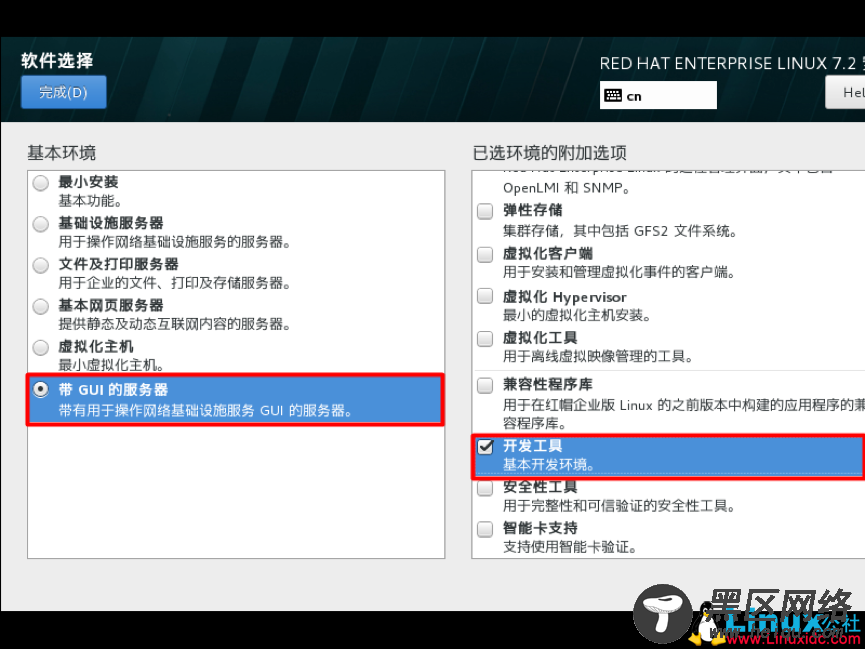Viewport: 865px width, 649px height.
Task: Click the 基本功能 description
Action: [90, 200]
